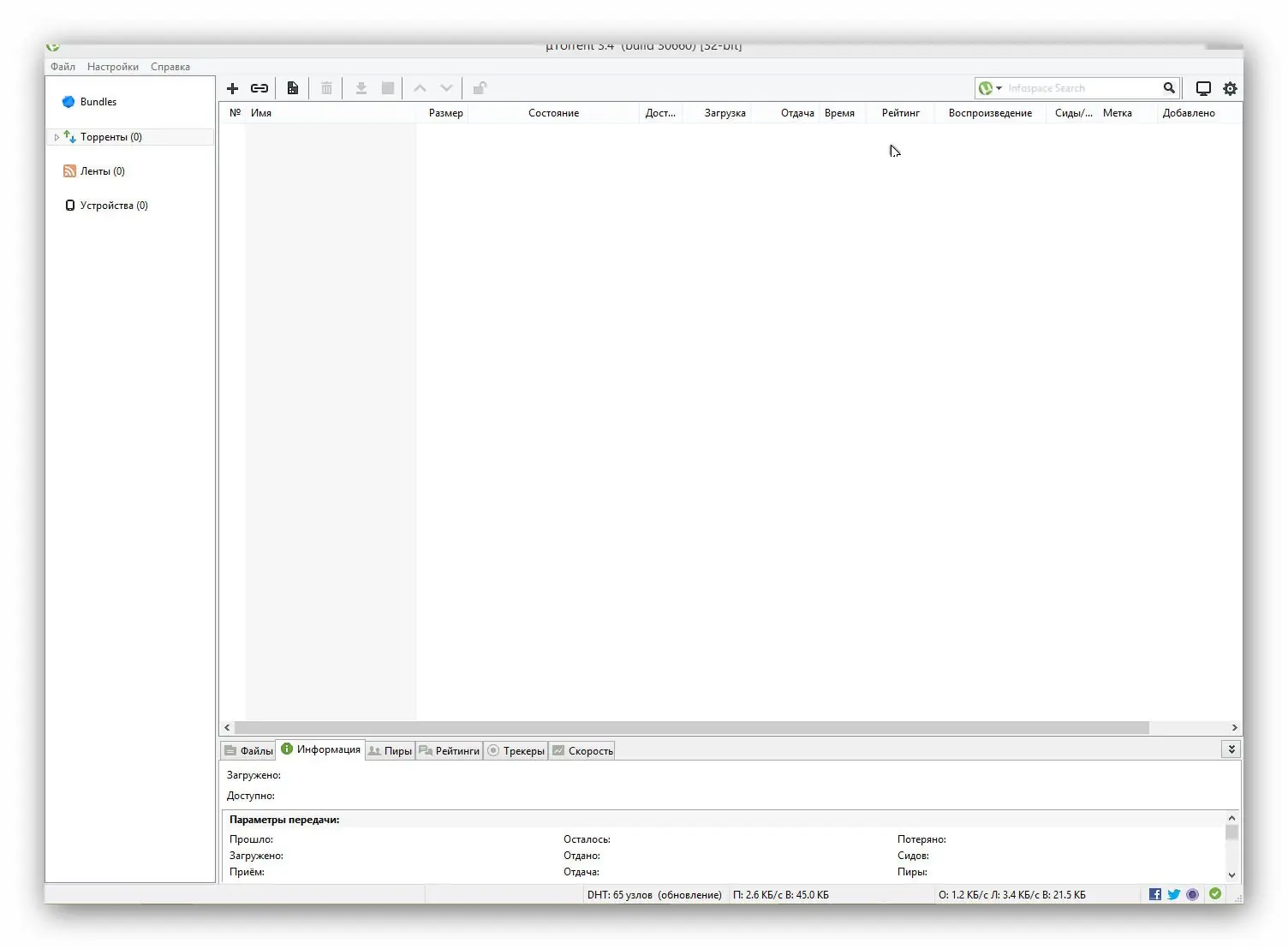Sort by the Дост... column header

[660, 113]
